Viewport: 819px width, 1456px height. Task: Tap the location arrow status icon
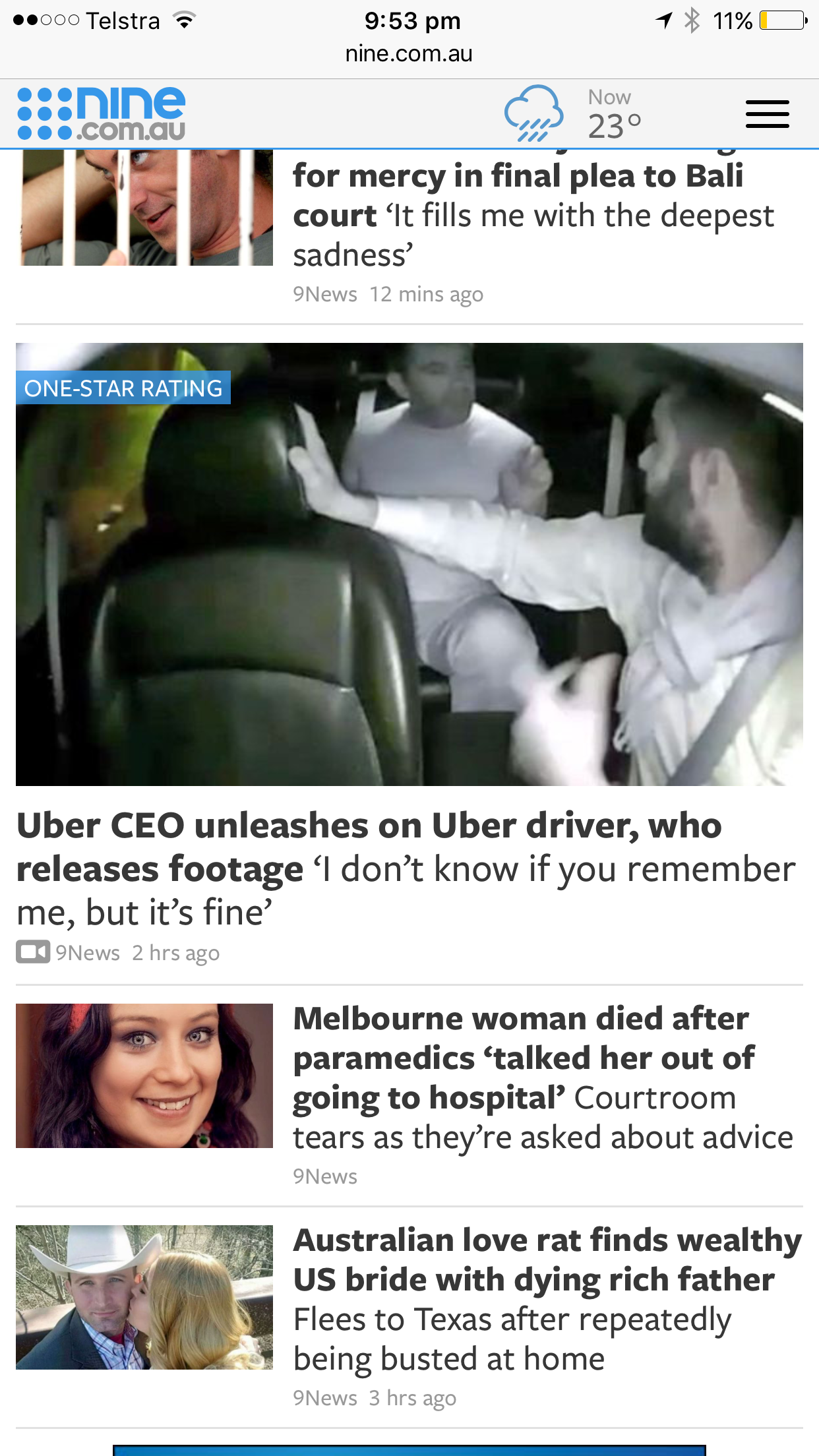tap(663, 20)
